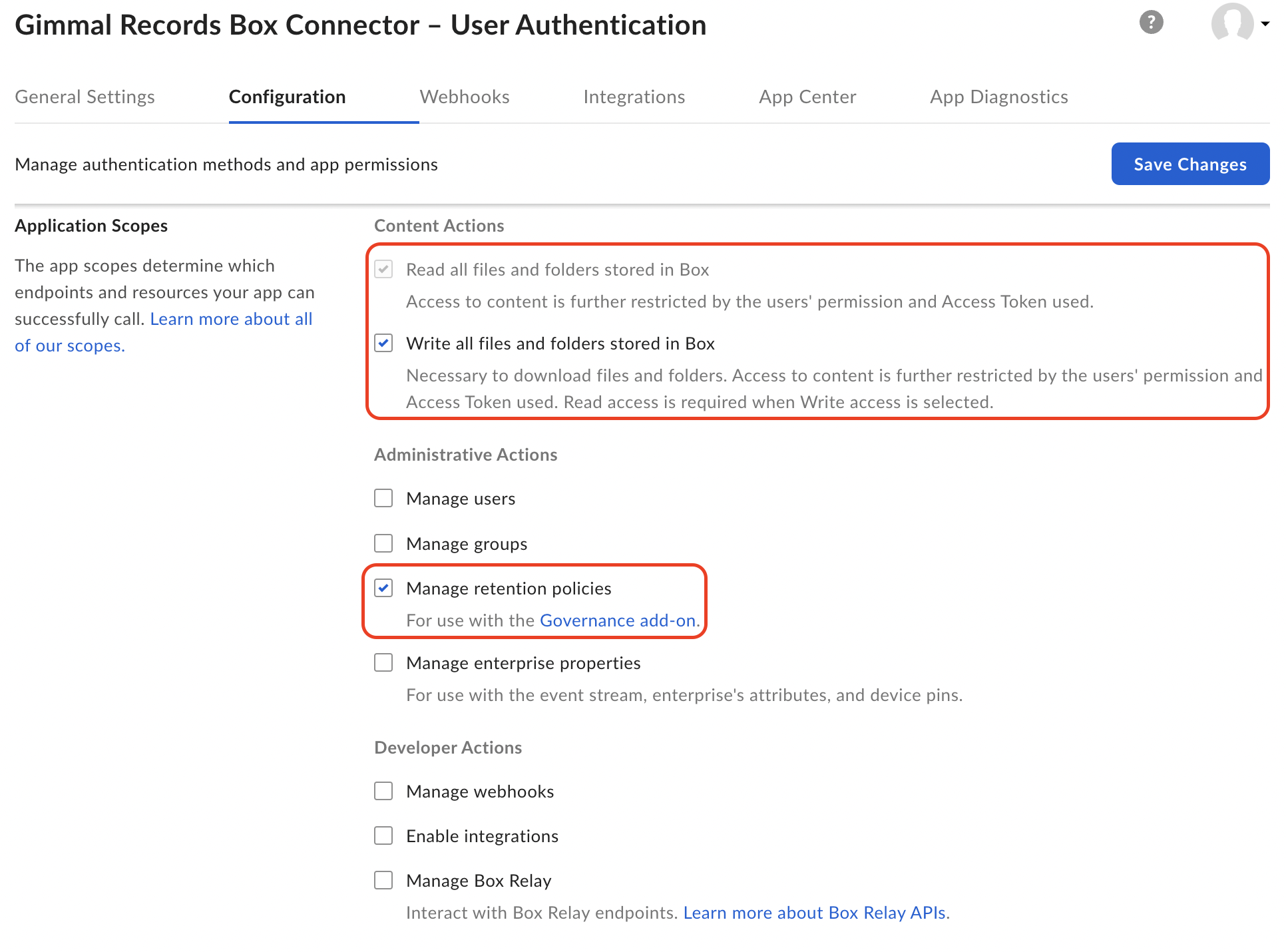Open the Webhooks tab

point(464,97)
